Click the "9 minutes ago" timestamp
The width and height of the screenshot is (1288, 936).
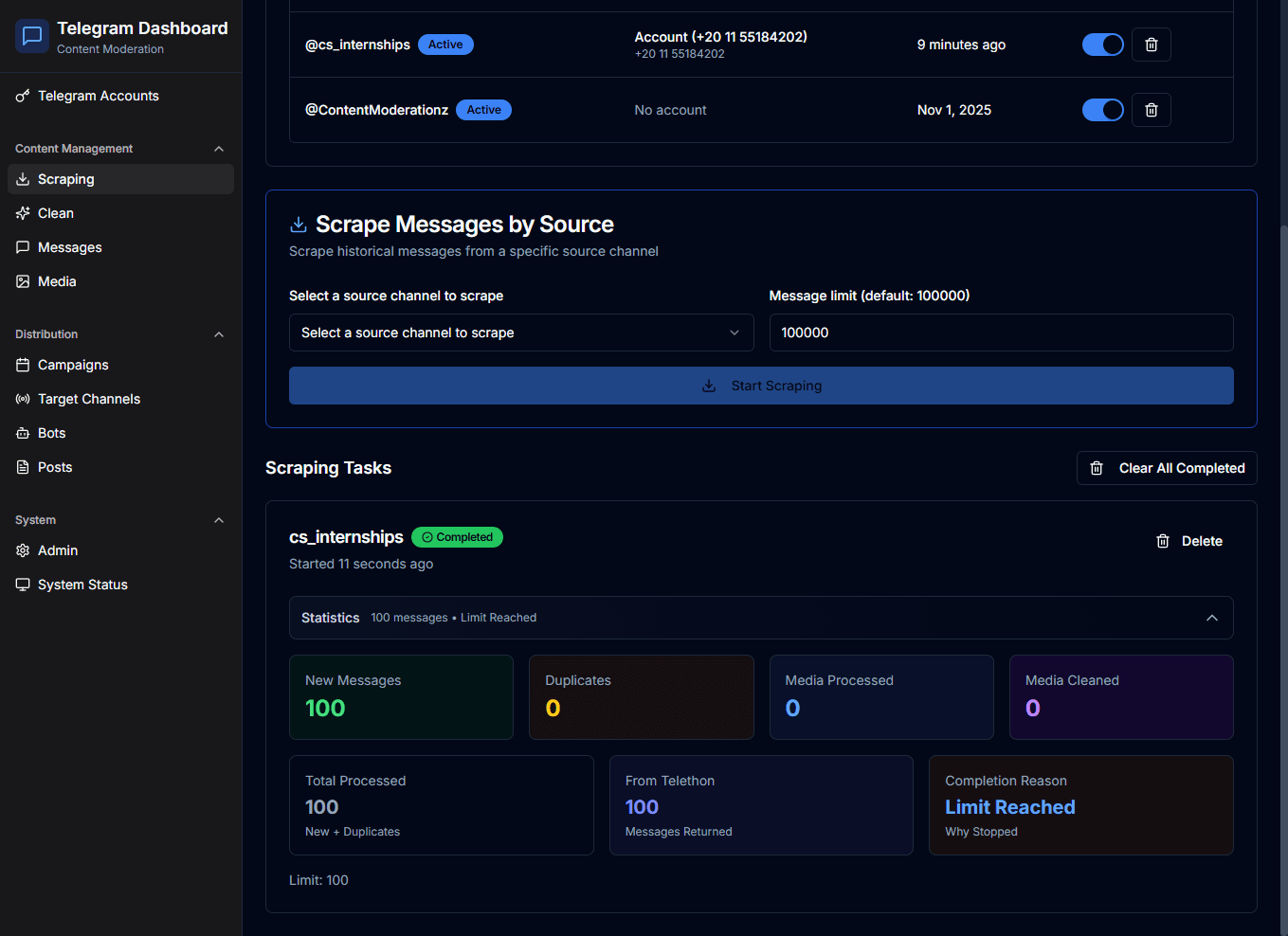click(961, 45)
